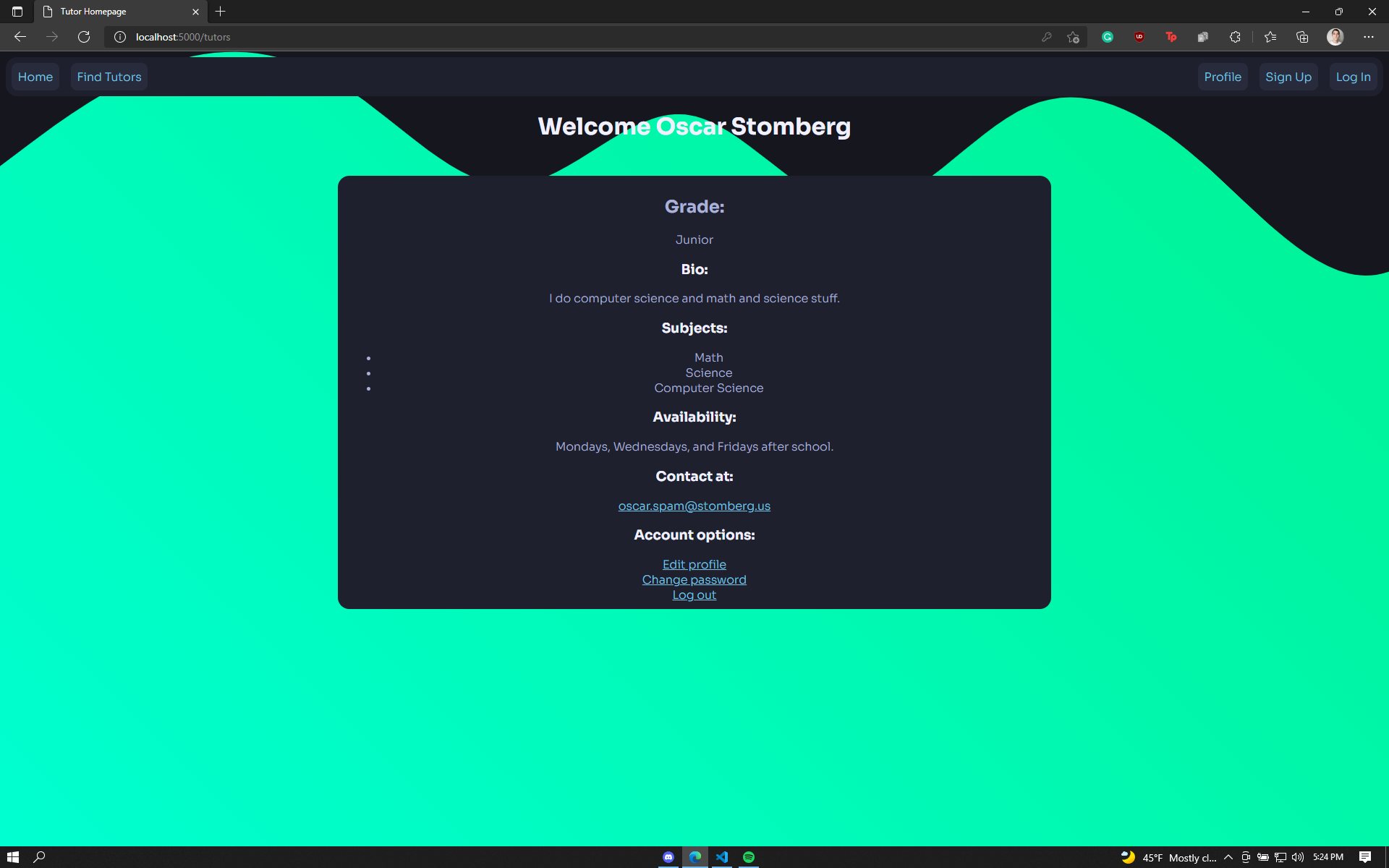Open the Favorites list icon
The width and height of the screenshot is (1389, 868).
[x=1270, y=37]
